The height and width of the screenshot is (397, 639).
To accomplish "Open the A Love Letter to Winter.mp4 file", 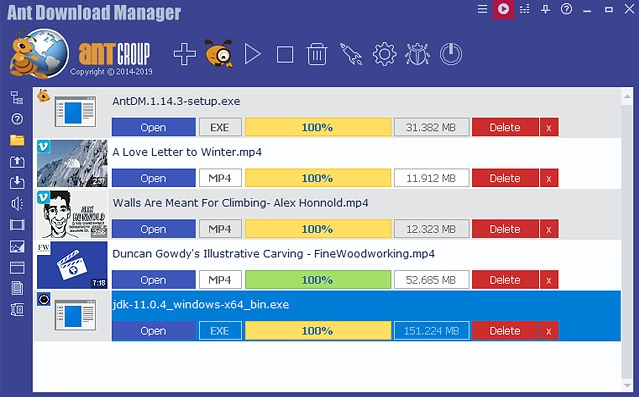I will (153, 178).
